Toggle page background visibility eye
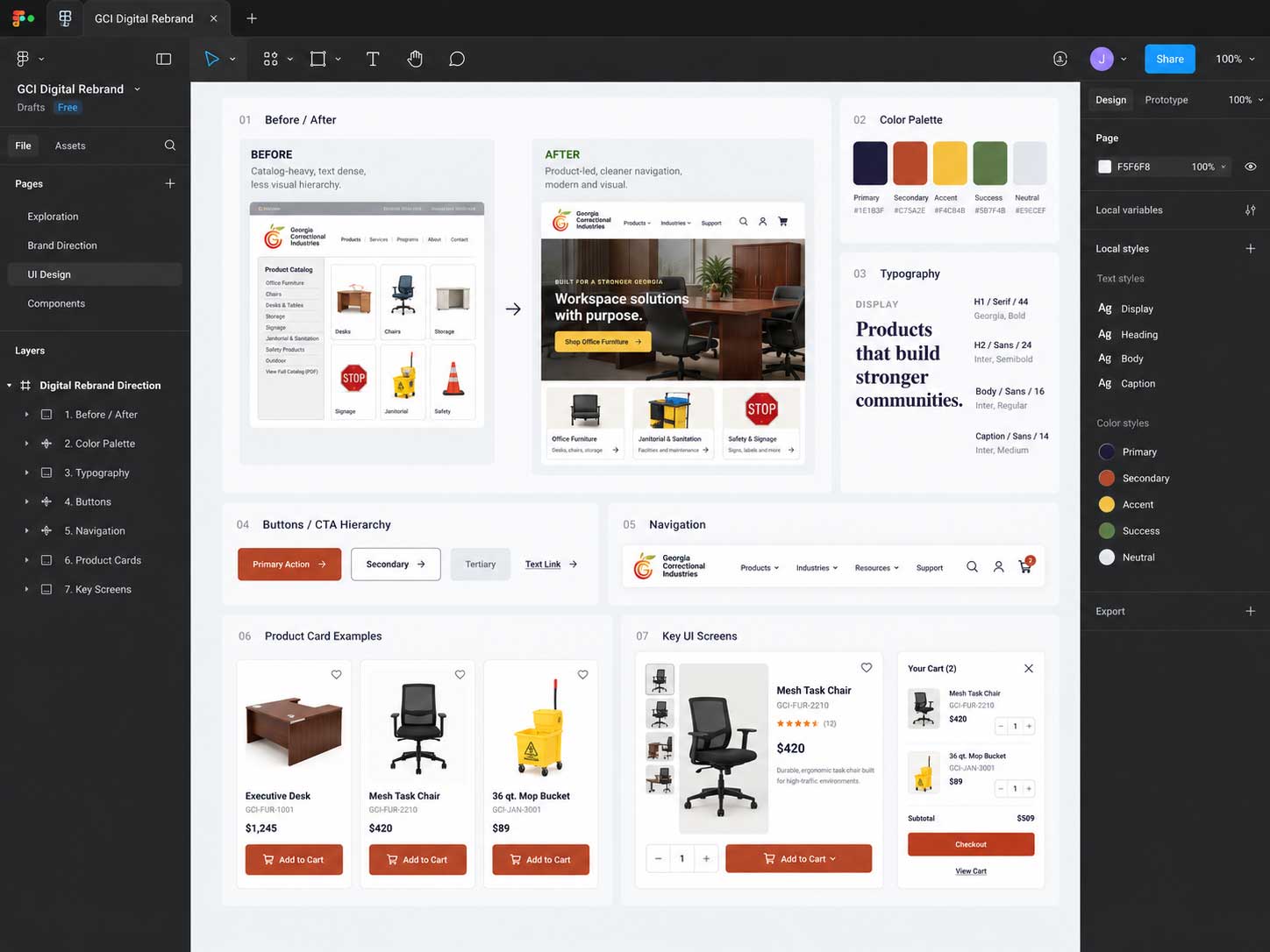The height and width of the screenshot is (952, 1270). (1251, 167)
